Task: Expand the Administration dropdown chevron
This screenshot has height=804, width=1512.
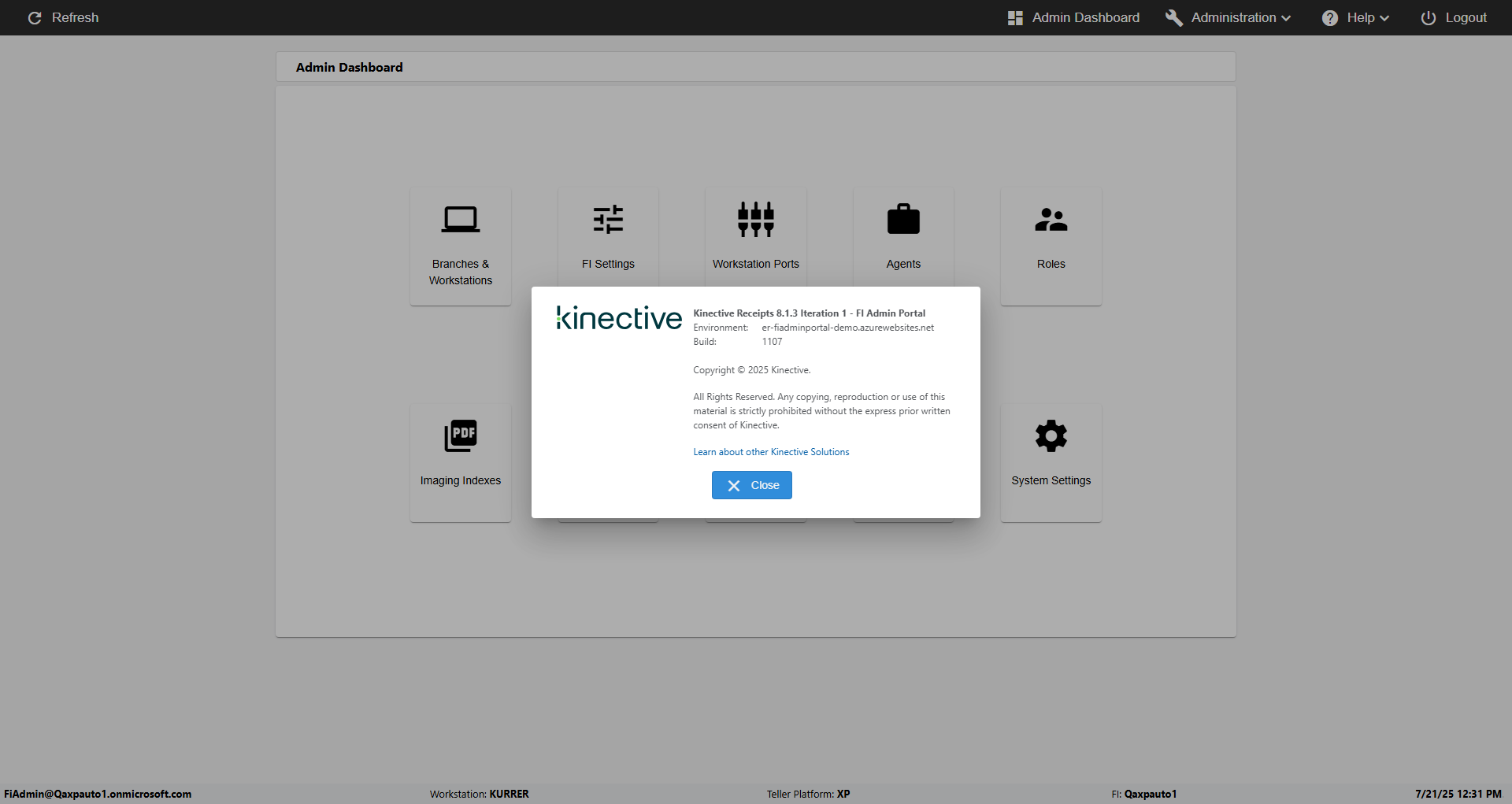Action: pyautogui.click(x=1286, y=18)
